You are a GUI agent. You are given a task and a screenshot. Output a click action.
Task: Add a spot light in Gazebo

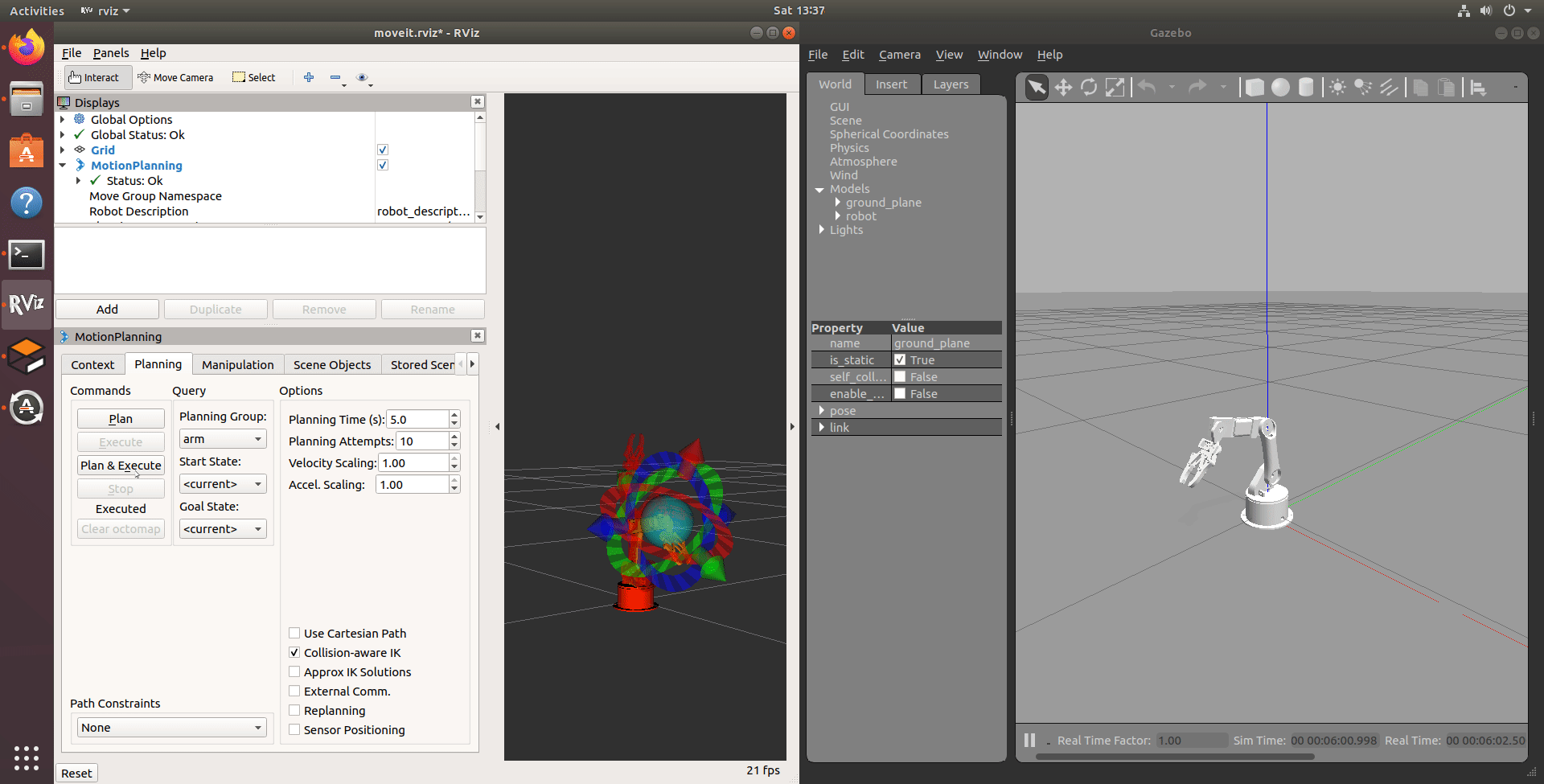(x=1363, y=87)
